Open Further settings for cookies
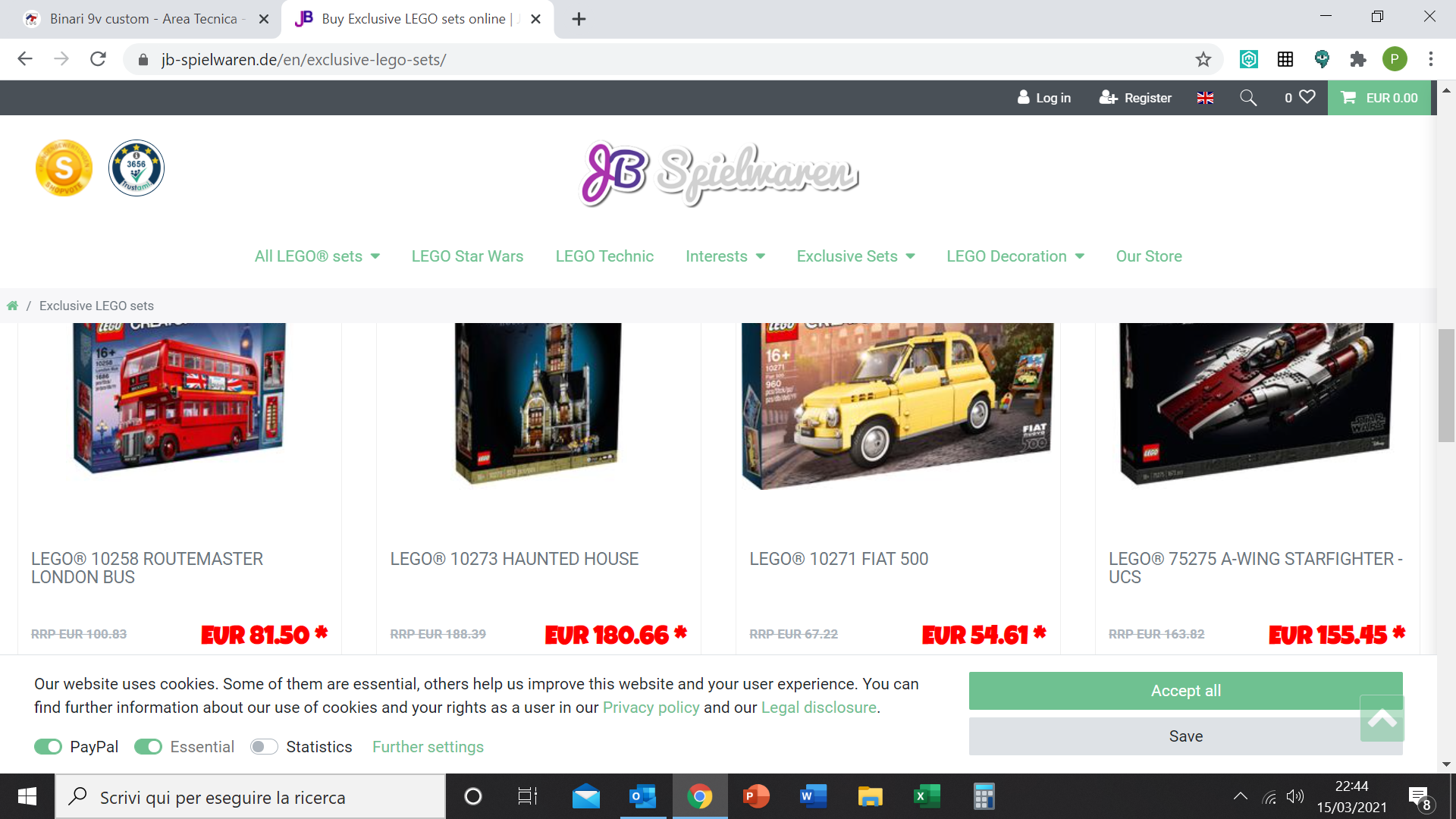This screenshot has width=1456, height=819. pyautogui.click(x=428, y=747)
